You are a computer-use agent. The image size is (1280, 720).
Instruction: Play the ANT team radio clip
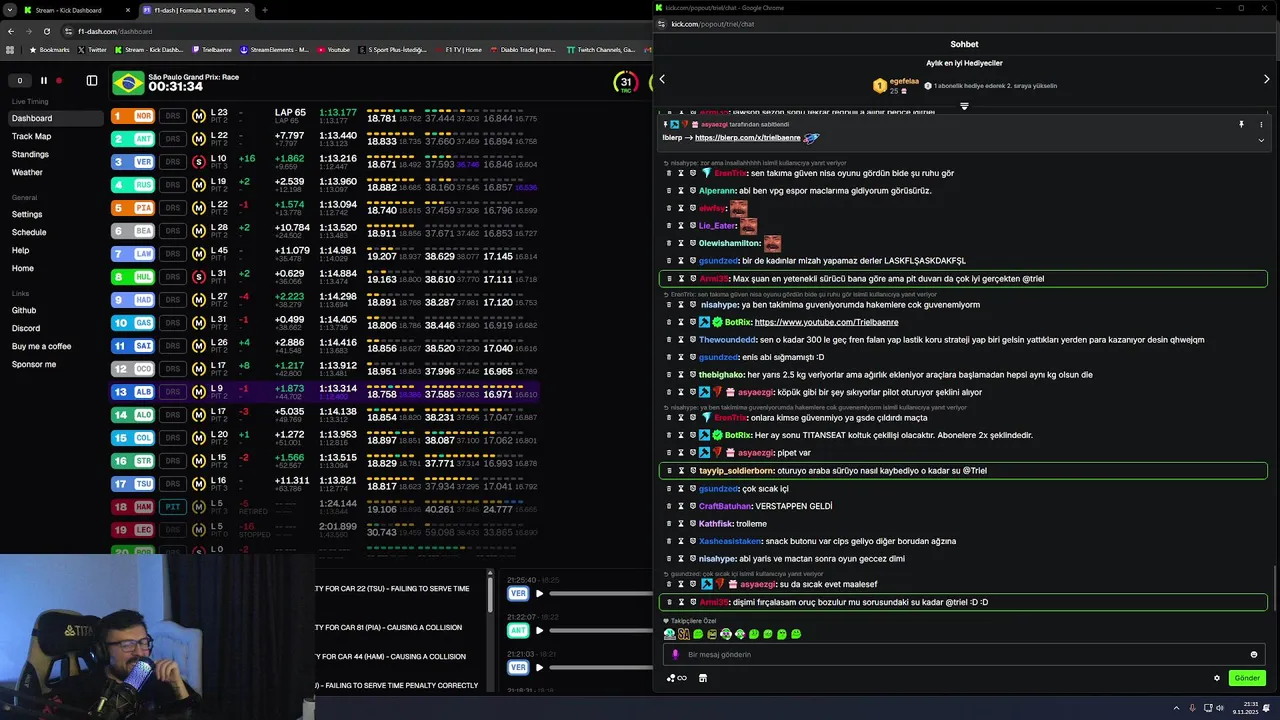pos(540,630)
